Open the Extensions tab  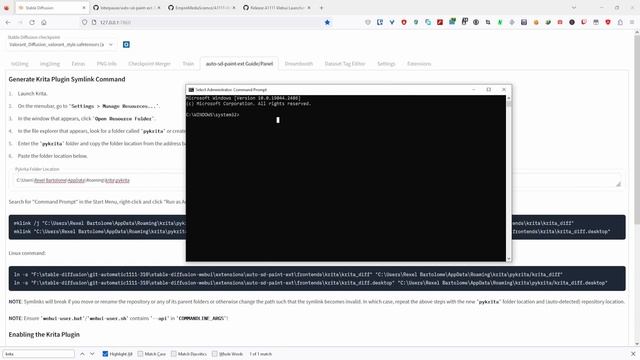(419, 64)
